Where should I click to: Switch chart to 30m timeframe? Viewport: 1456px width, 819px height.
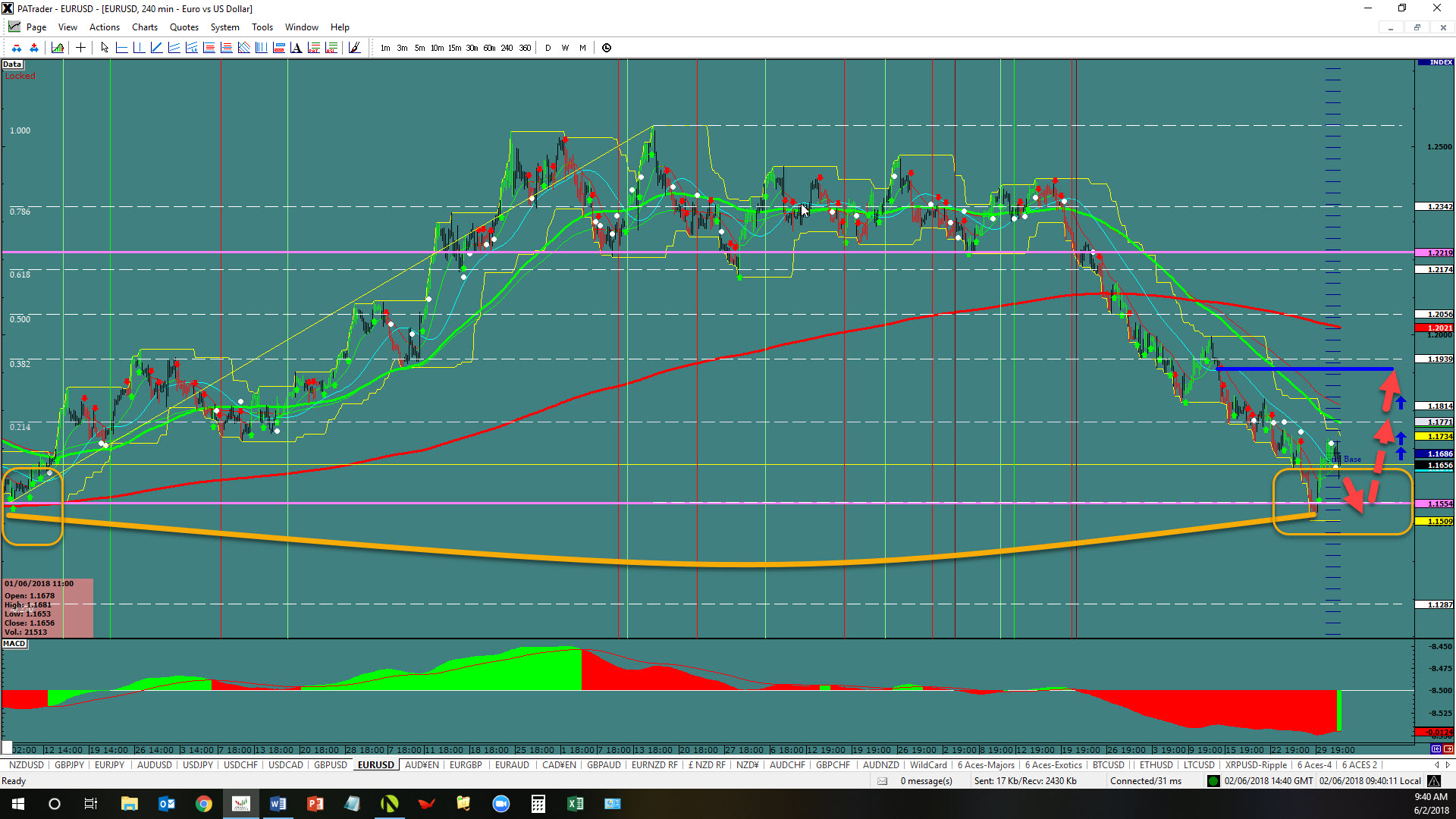pyautogui.click(x=472, y=48)
